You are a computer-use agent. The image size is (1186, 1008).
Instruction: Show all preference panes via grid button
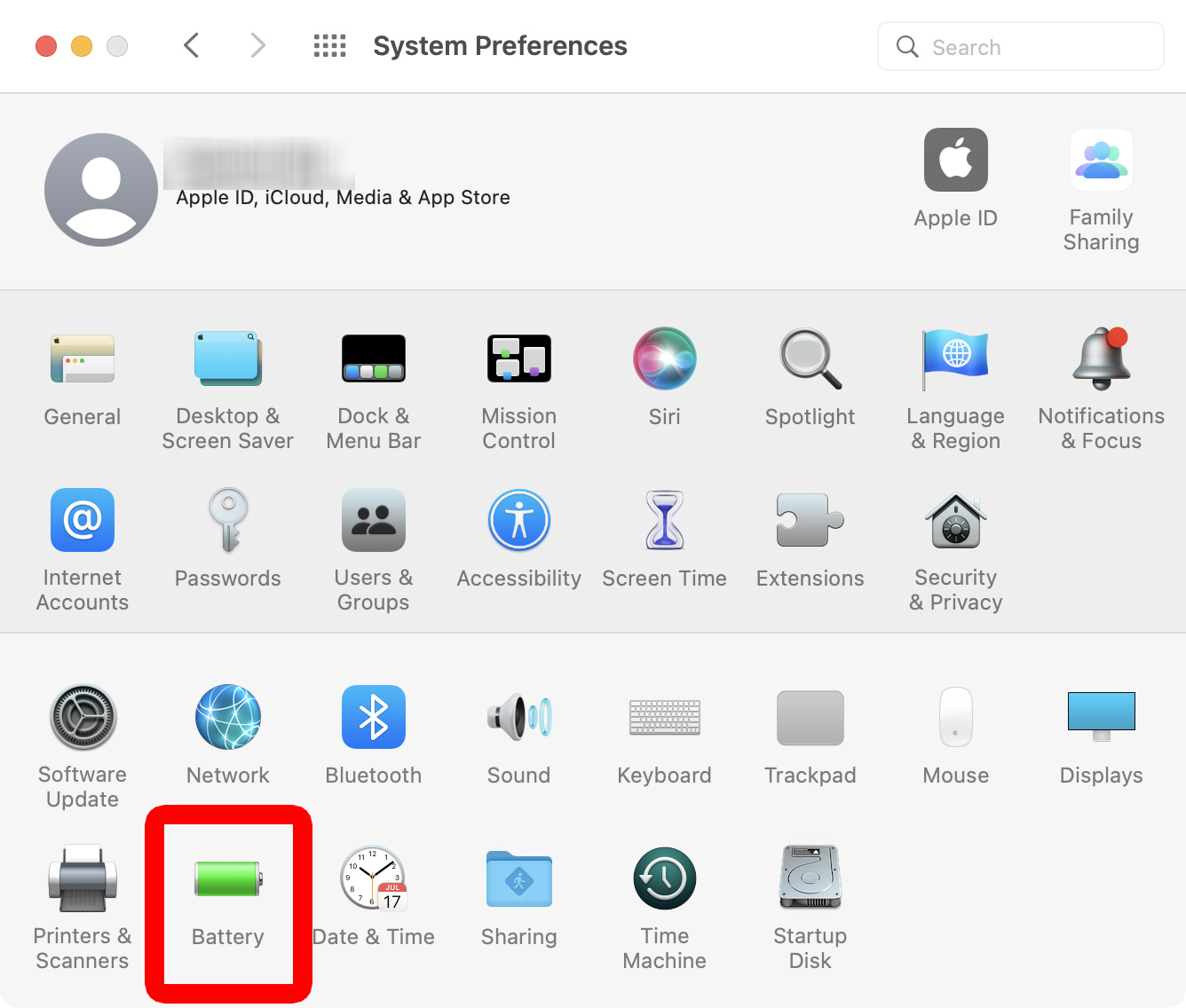329,45
